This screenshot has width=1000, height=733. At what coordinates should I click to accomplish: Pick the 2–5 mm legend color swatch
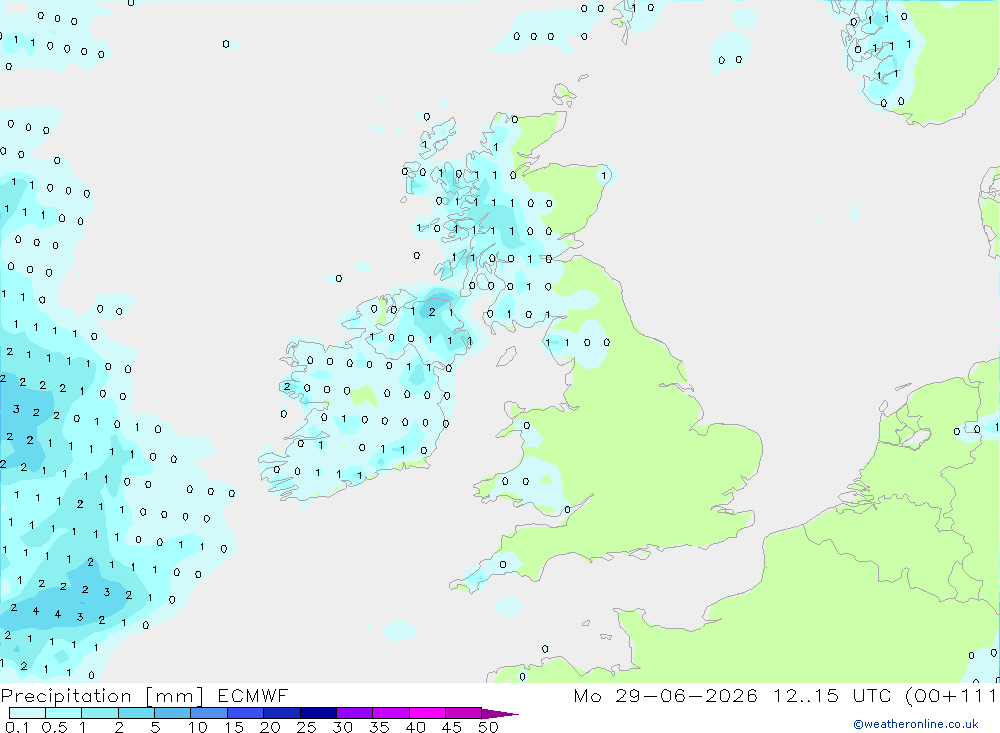click(x=136, y=713)
